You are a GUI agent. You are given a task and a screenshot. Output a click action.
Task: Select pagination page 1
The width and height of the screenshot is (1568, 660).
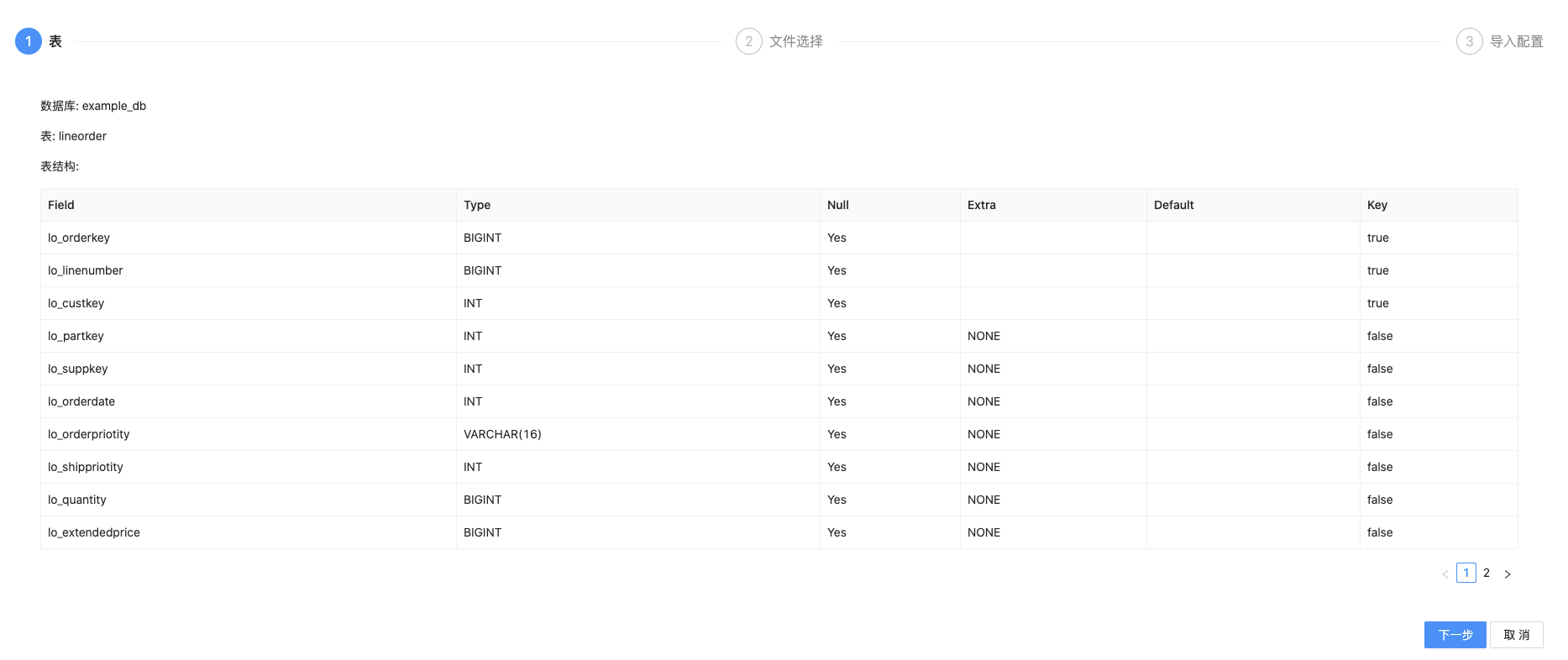pos(1466,573)
